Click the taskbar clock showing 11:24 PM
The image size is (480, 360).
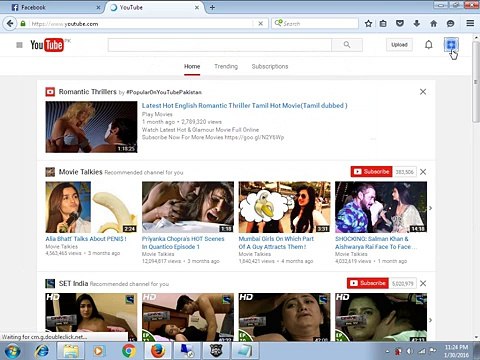pyautogui.click(x=456, y=351)
